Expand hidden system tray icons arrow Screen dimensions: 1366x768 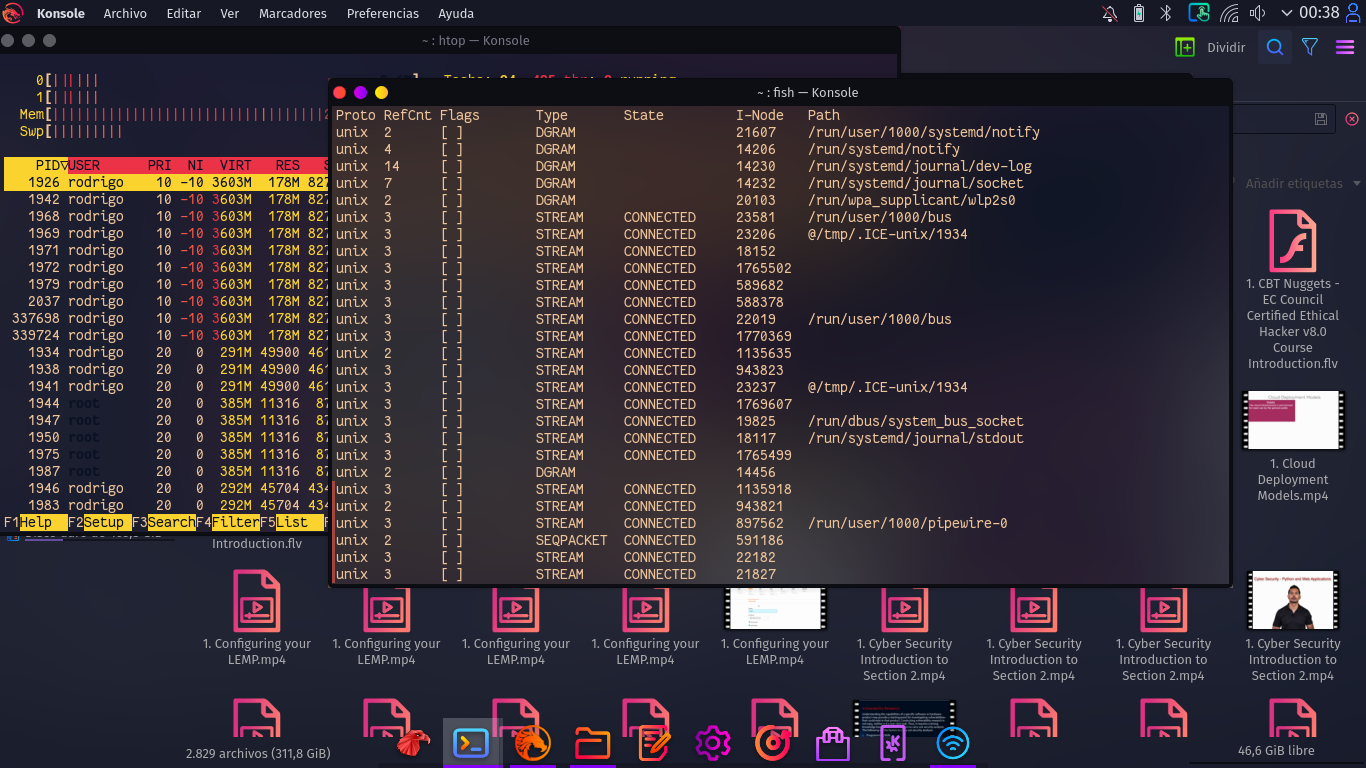pos(1286,13)
